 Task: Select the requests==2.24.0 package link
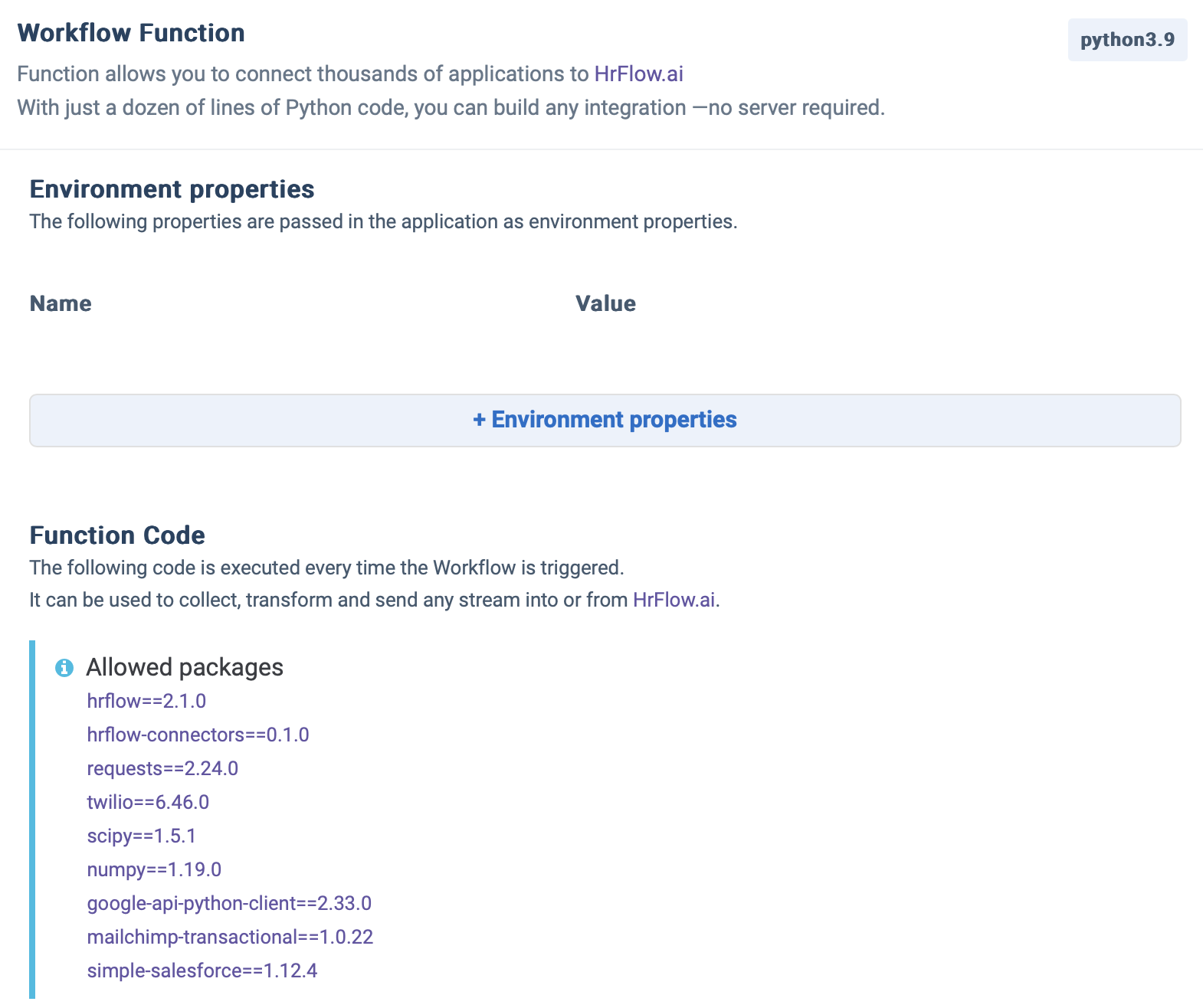point(162,768)
